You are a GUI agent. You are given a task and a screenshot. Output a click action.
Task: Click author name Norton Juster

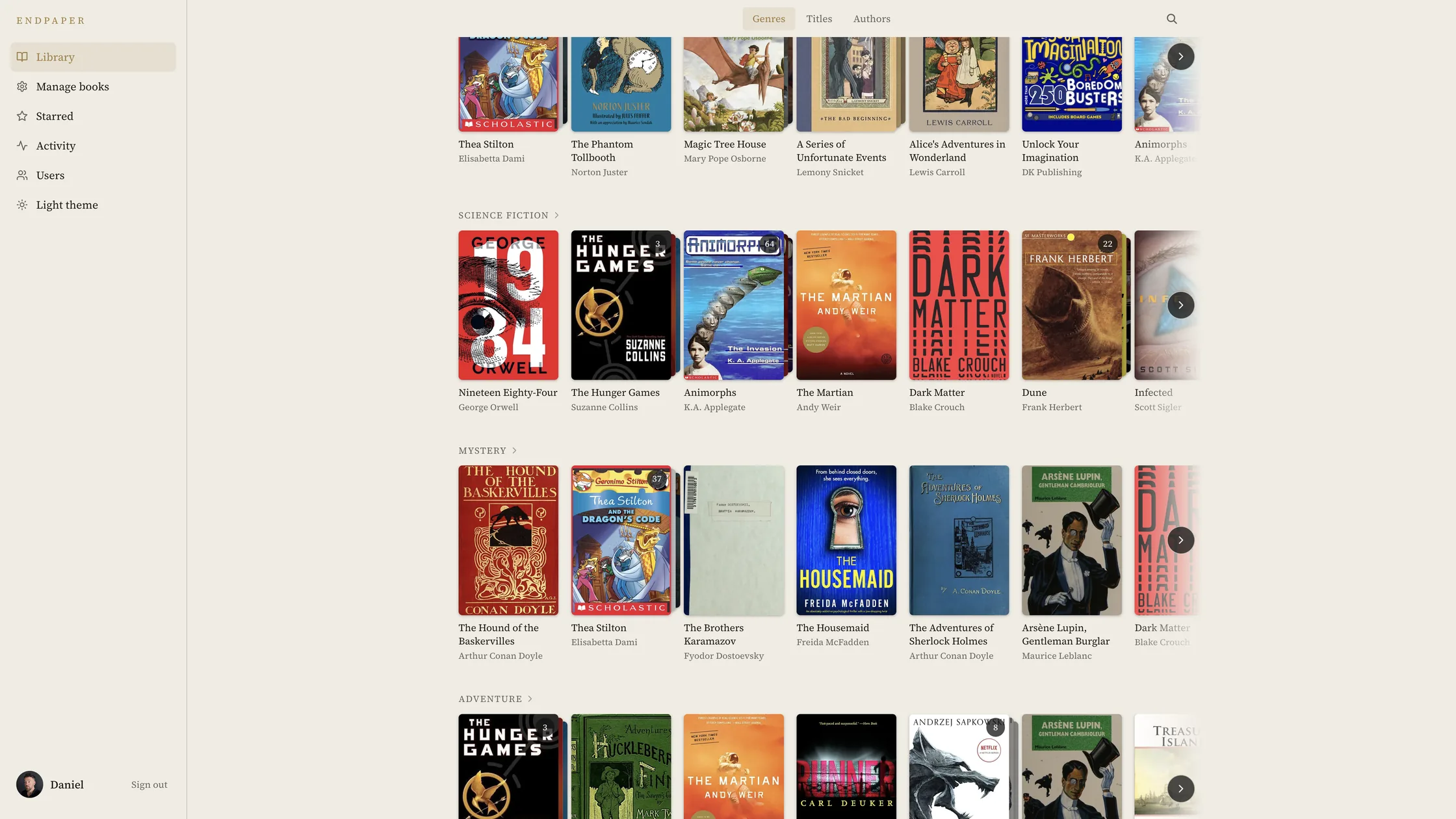point(599,172)
